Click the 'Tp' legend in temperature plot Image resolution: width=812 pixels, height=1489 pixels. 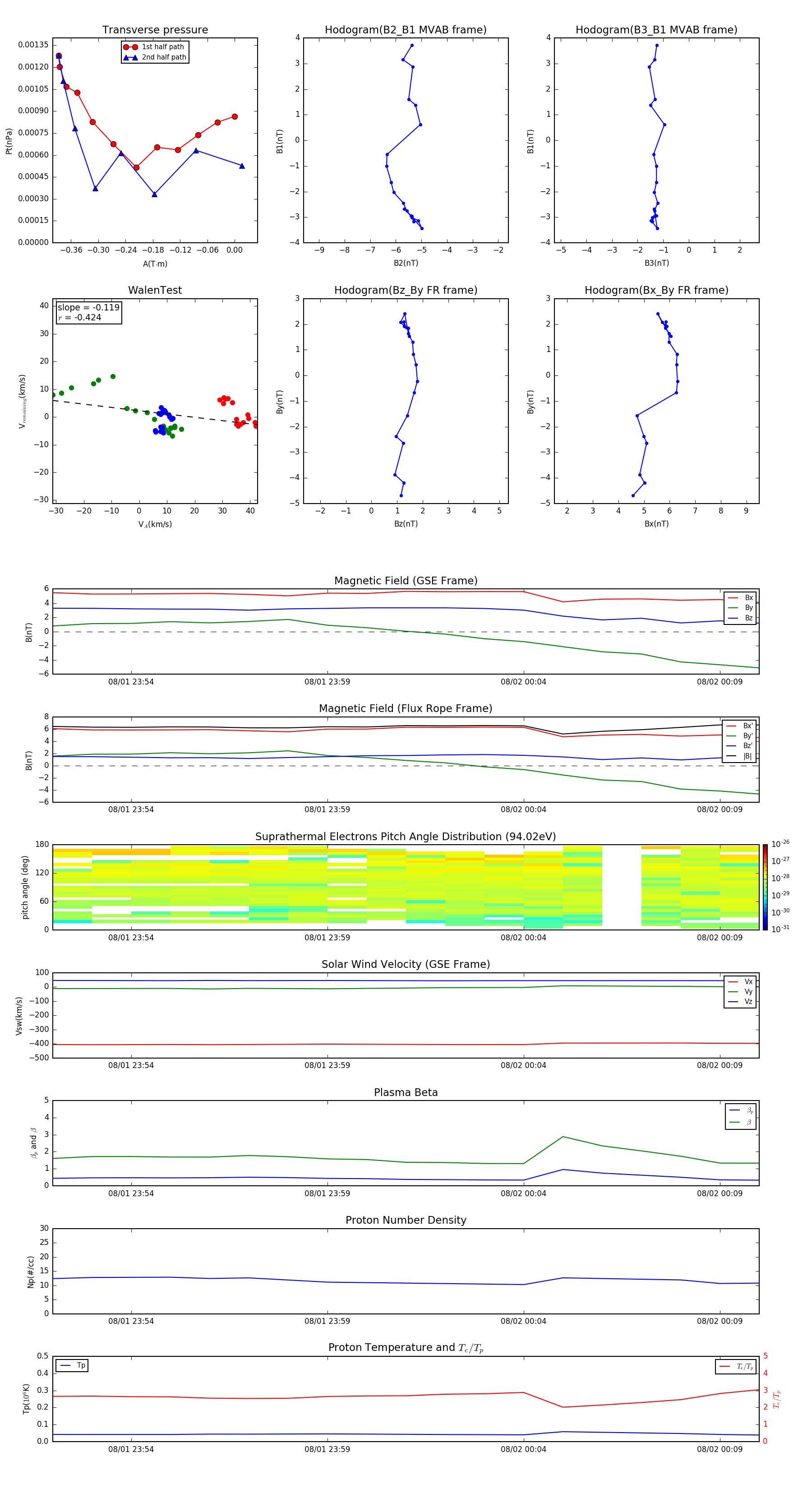(x=72, y=1366)
